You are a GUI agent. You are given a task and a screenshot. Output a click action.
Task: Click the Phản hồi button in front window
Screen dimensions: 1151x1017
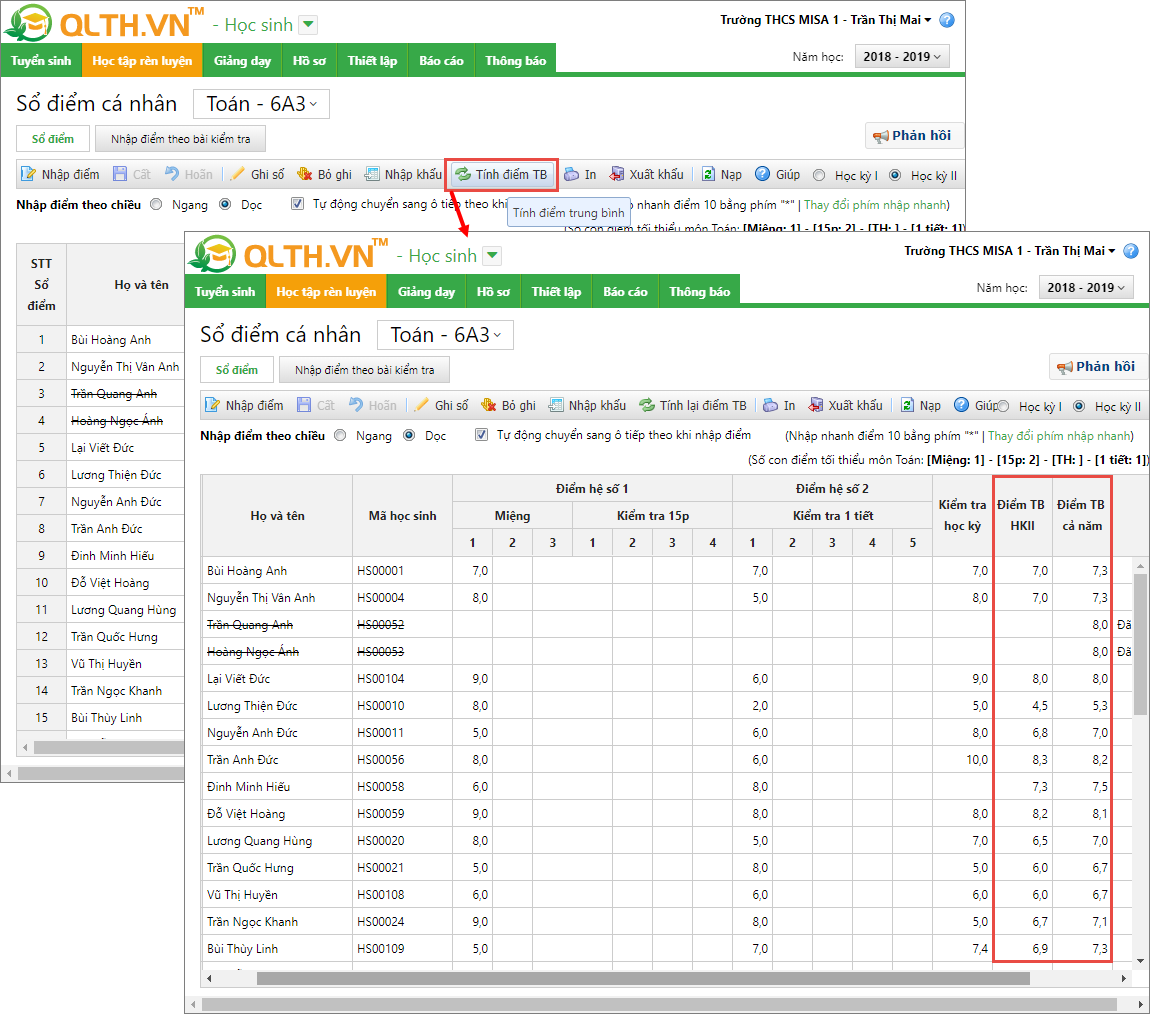pyautogui.click(x=1098, y=367)
